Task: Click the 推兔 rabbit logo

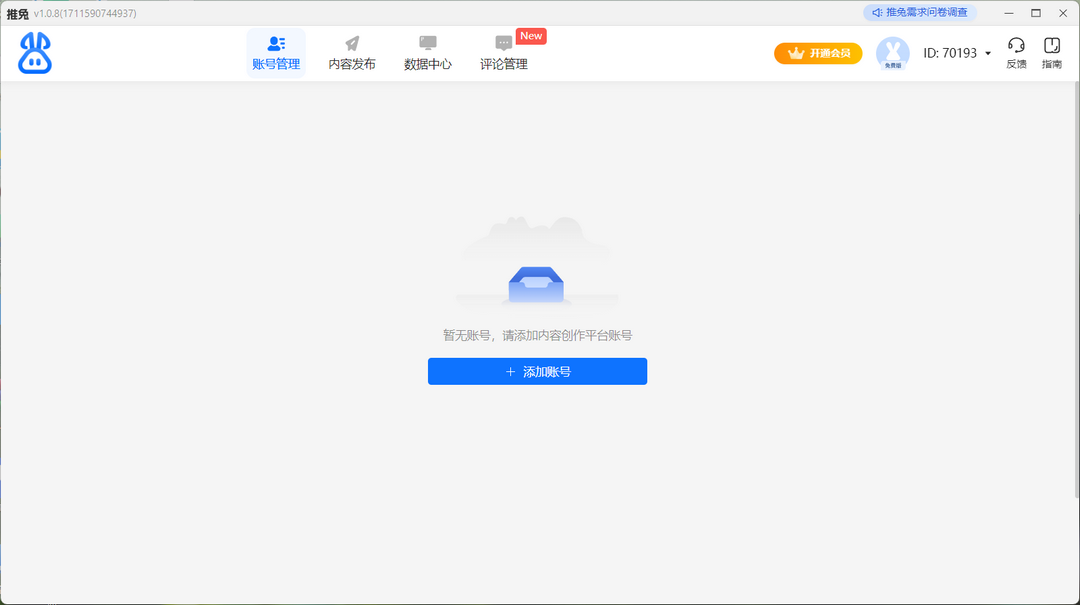Action: (x=33, y=52)
